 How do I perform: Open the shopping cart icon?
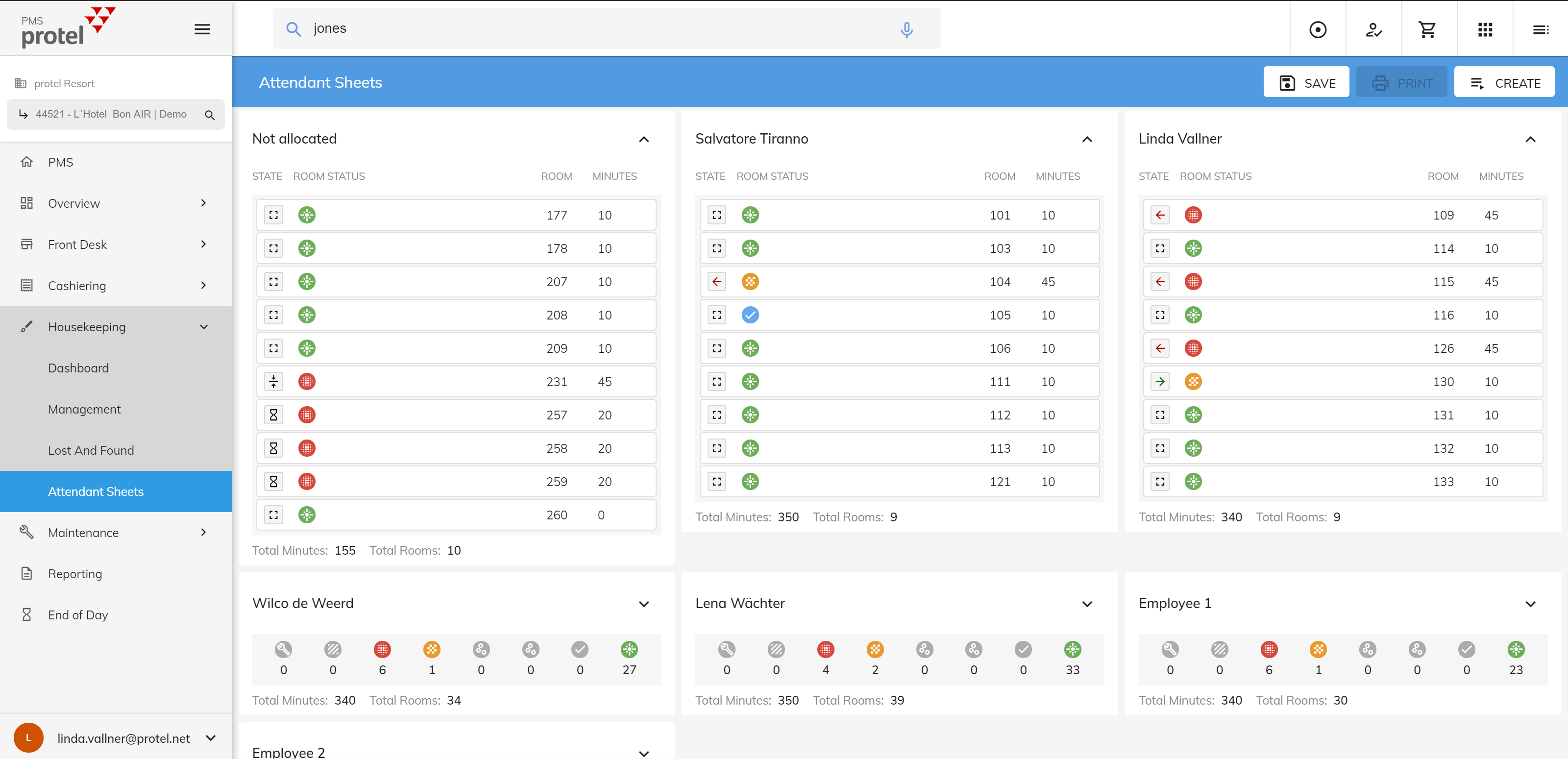[1427, 29]
